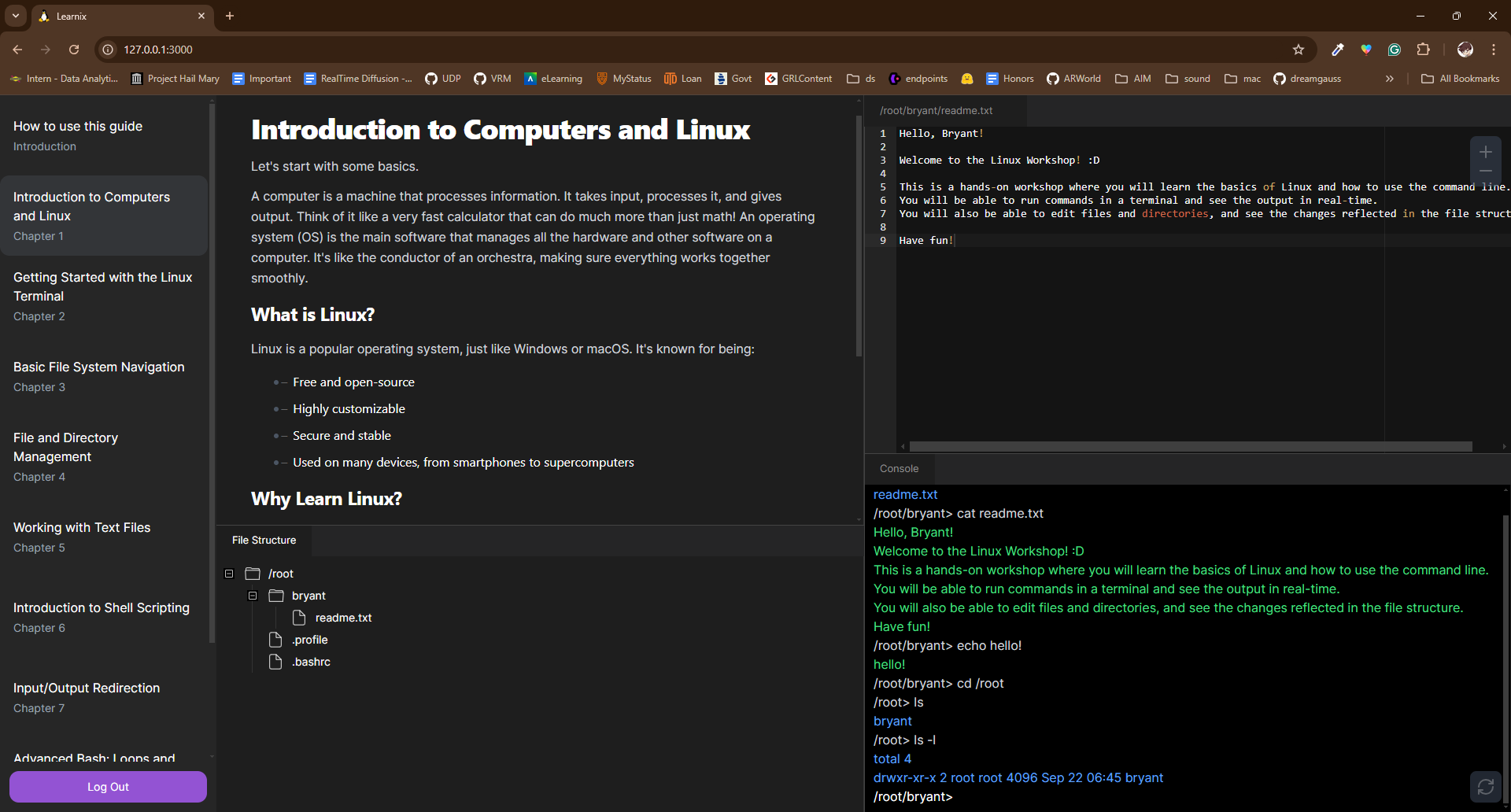Click the editor zoom-out minus icon
Image resolution: width=1511 pixels, height=812 pixels.
(x=1486, y=172)
